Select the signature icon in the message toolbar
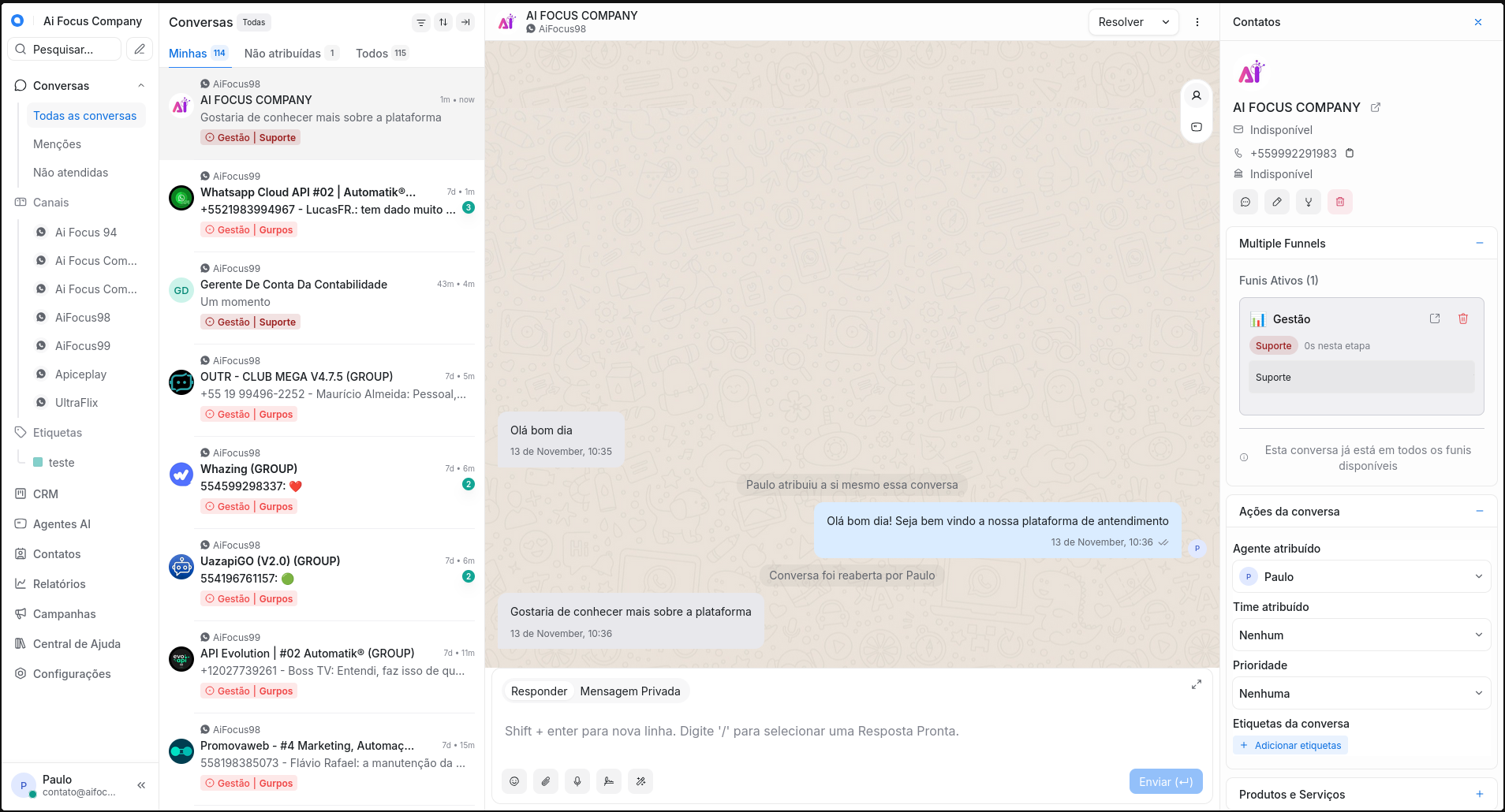1505x812 pixels. click(x=608, y=781)
